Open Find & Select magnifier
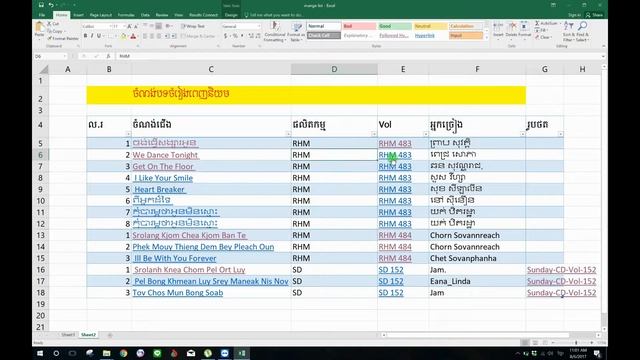This screenshot has width=640, height=360. [582, 32]
